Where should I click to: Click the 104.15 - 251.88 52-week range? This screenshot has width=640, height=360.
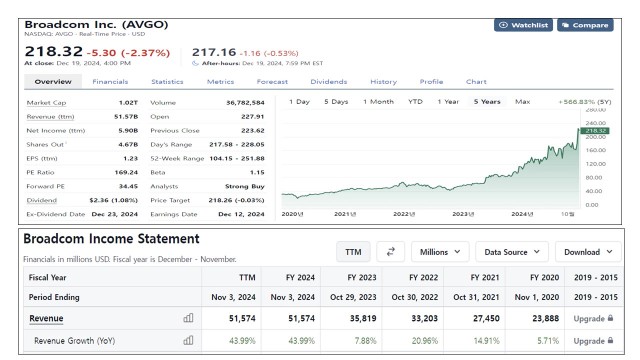point(237,159)
